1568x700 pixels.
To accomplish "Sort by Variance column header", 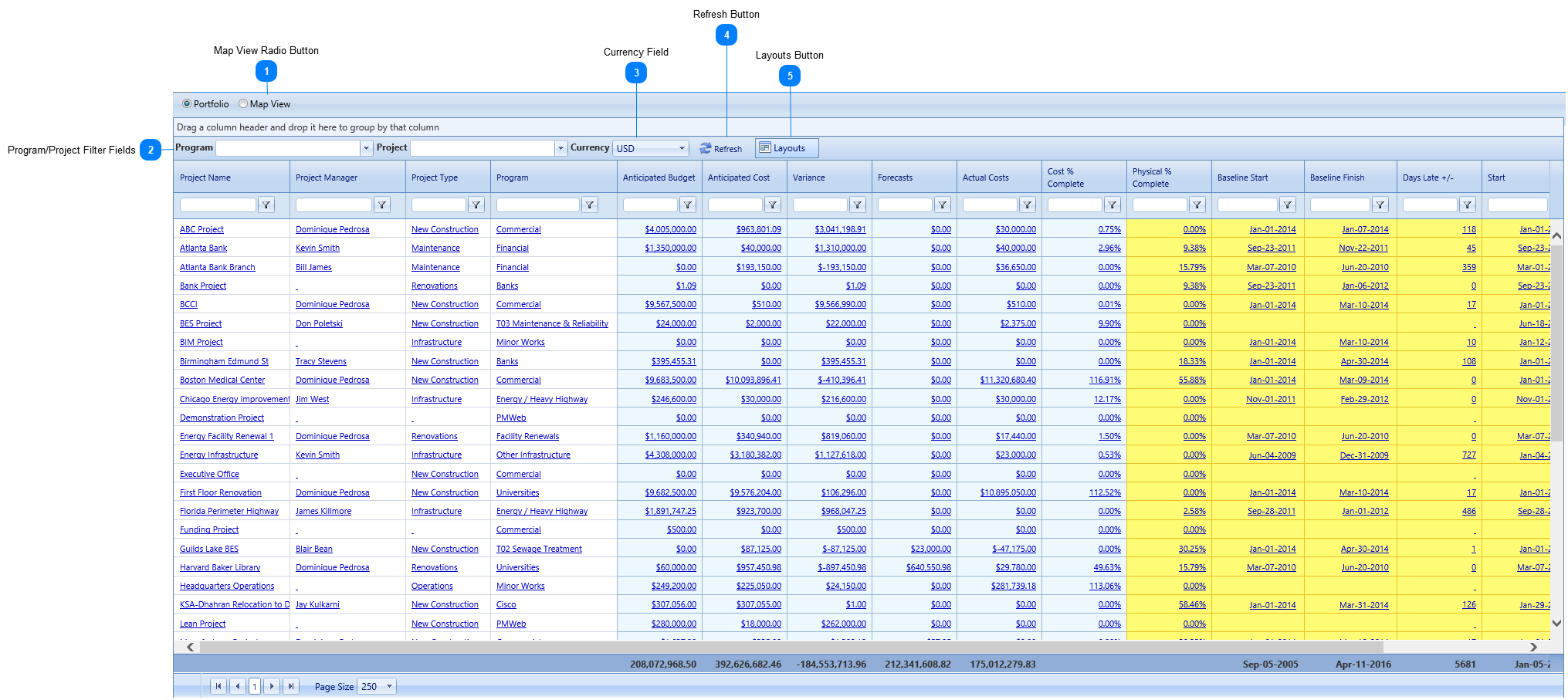I will tap(808, 178).
